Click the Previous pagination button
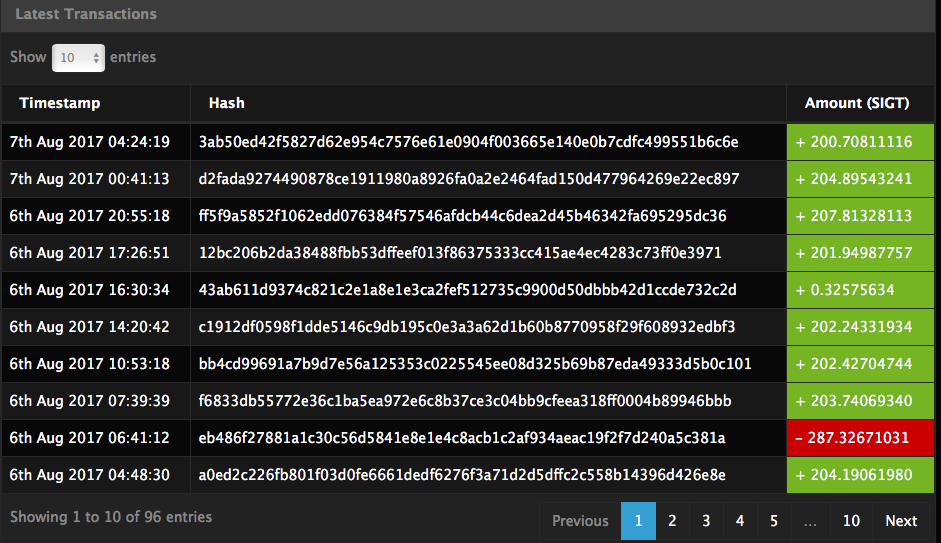The height and width of the screenshot is (543, 941). (580, 521)
